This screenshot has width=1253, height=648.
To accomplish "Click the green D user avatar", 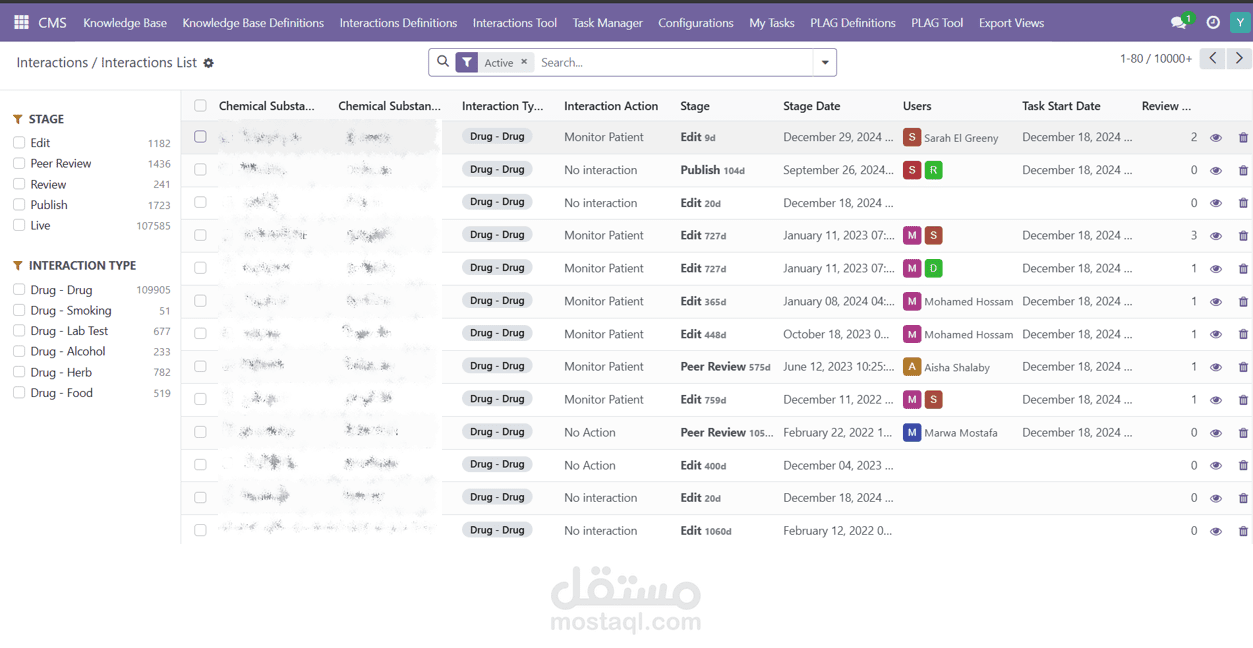I will point(933,268).
